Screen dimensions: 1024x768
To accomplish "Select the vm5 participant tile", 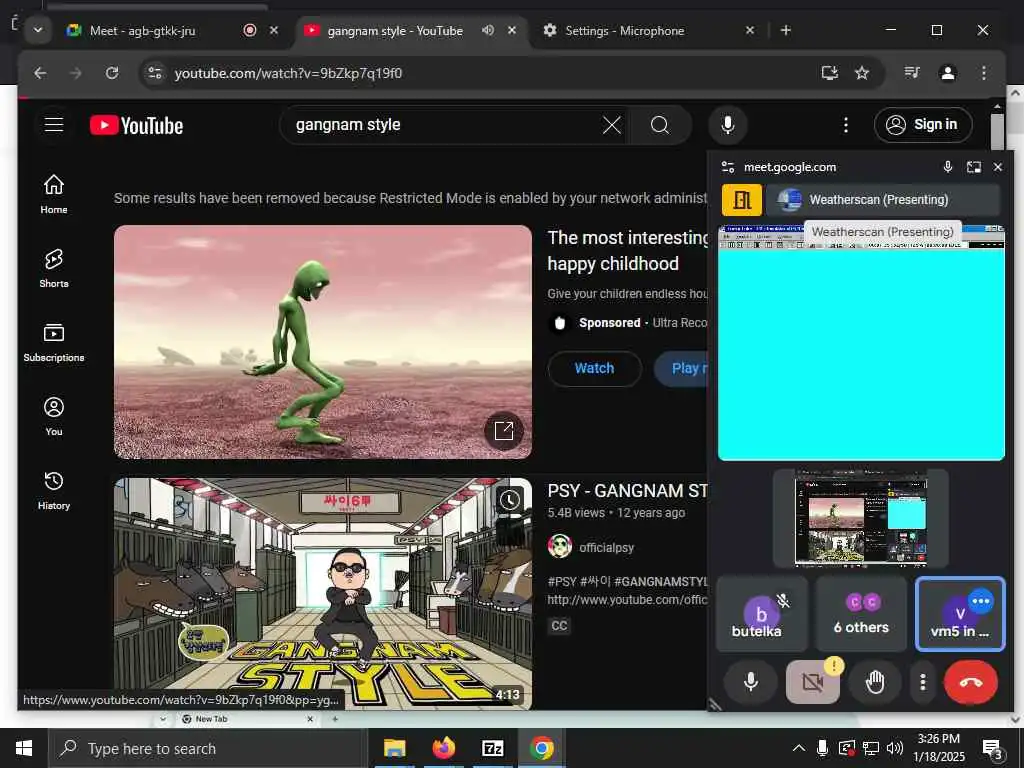I will [x=960, y=614].
